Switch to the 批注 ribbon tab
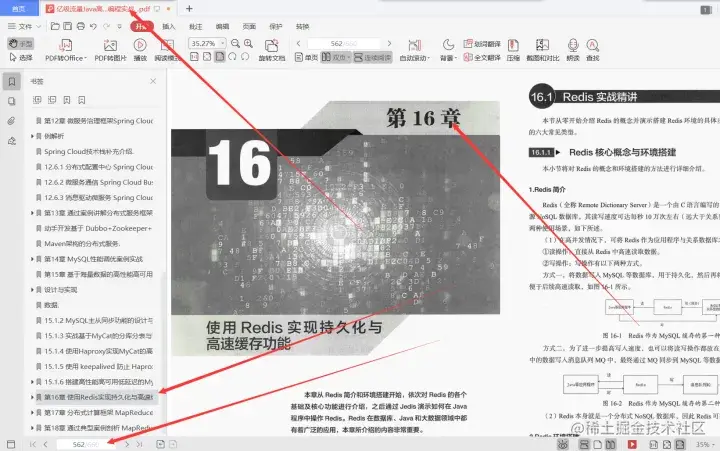 (x=196, y=27)
